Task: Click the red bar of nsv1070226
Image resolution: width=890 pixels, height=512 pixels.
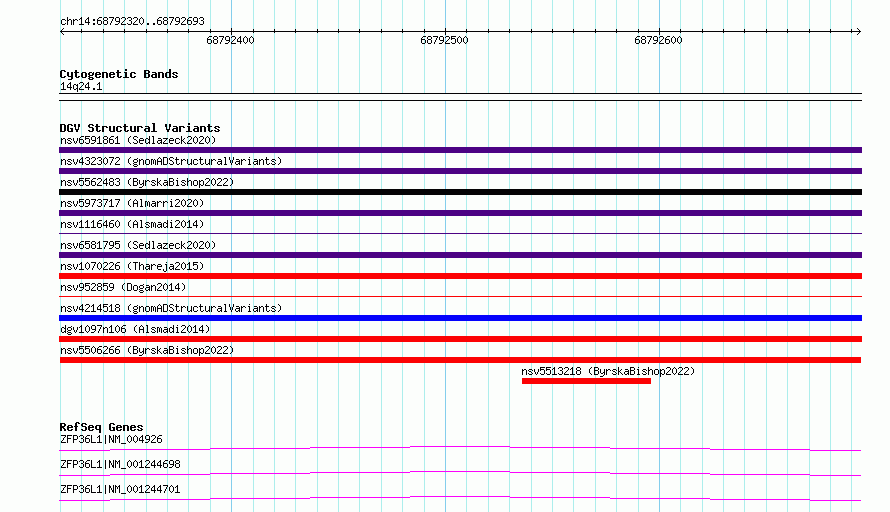Action: (x=460, y=276)
